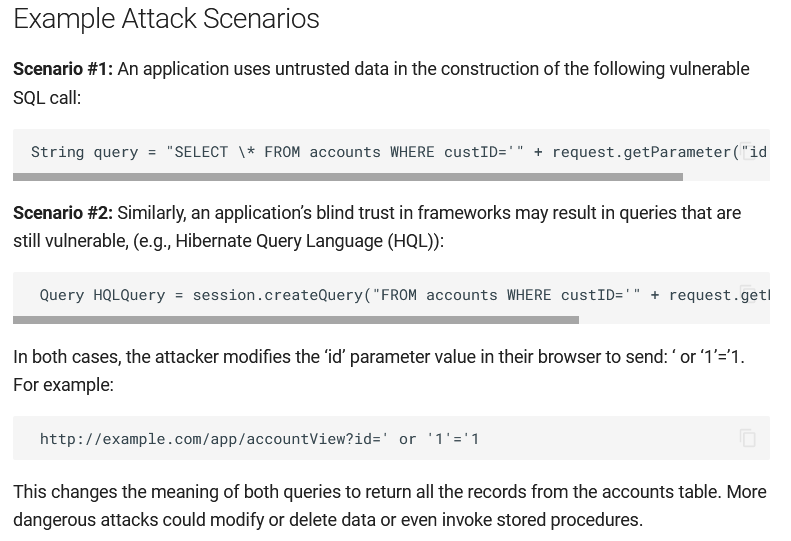This screenshot has height=541, width=791.
Task: Click the bold "Scenario #1:" label
Action: tap(62, 69)
